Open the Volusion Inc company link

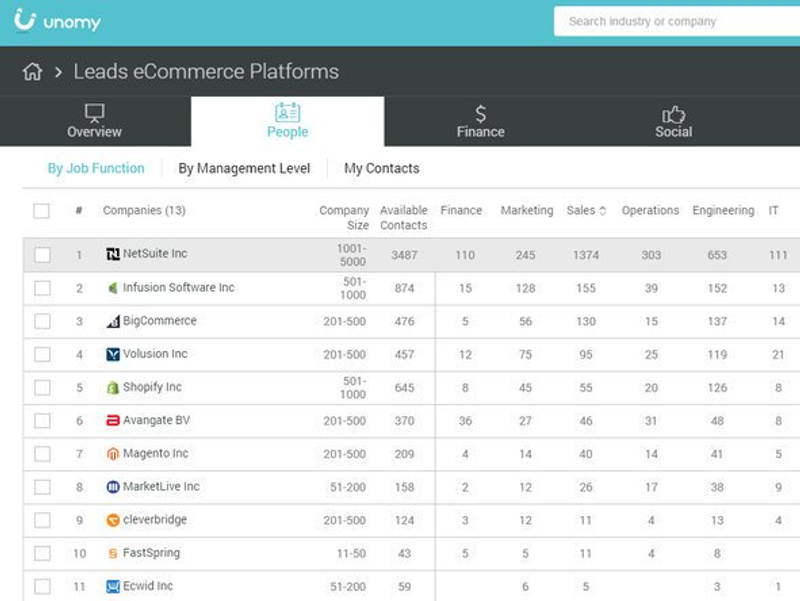(x=155, y=354)
